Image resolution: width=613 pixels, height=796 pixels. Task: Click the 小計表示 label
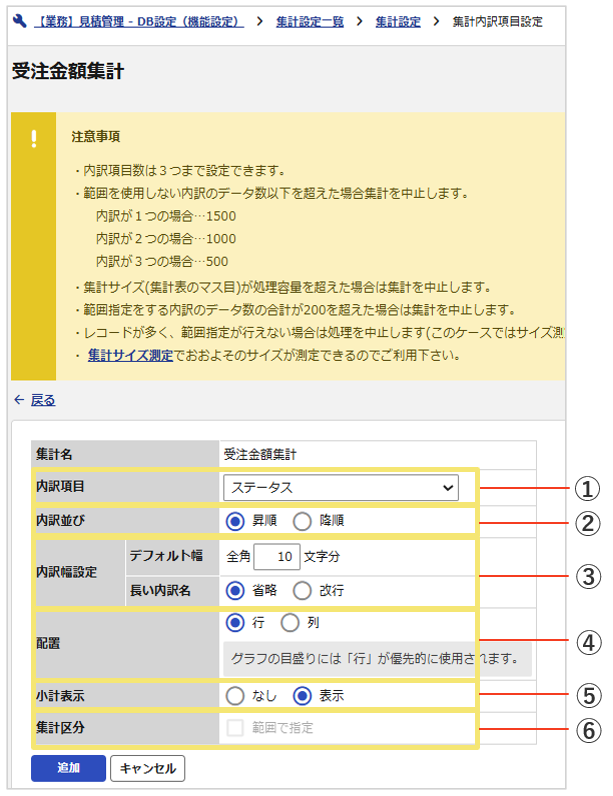coord(60,696)
